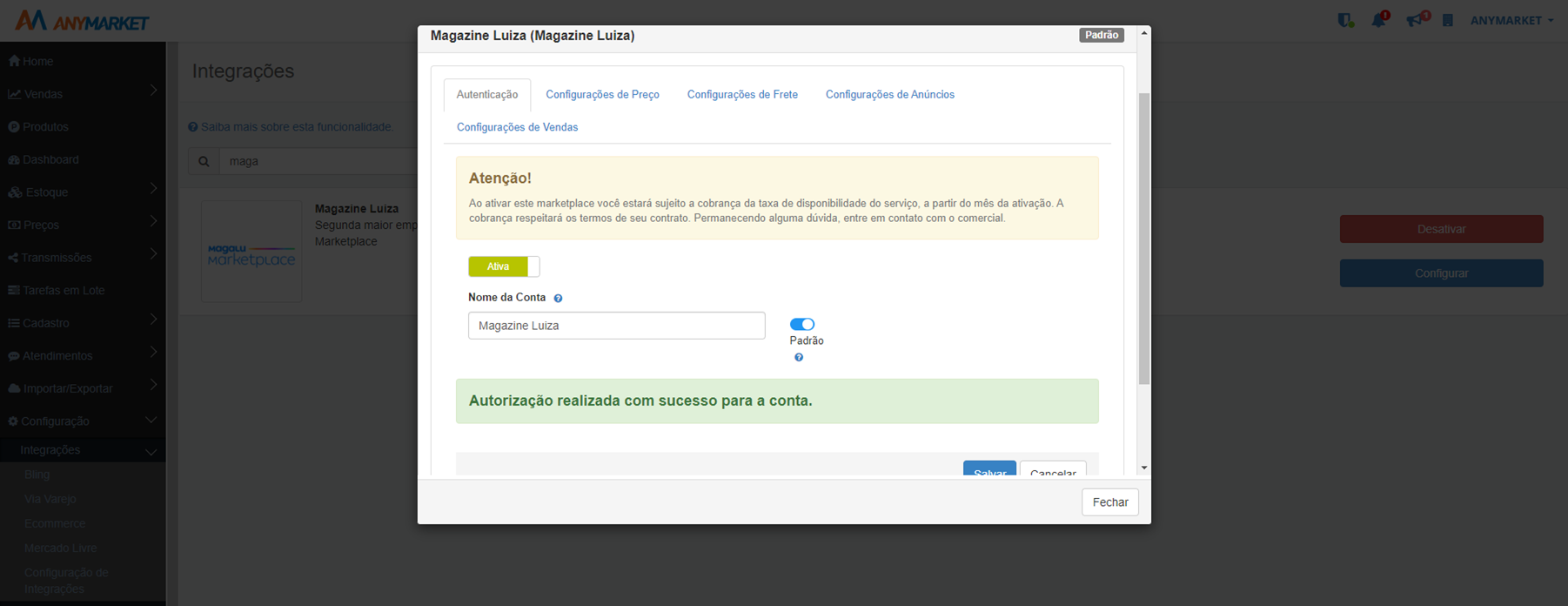Click the Atenção! warning heading
Viewport: 1568px width, 606px height.
[x=500, y=178]
